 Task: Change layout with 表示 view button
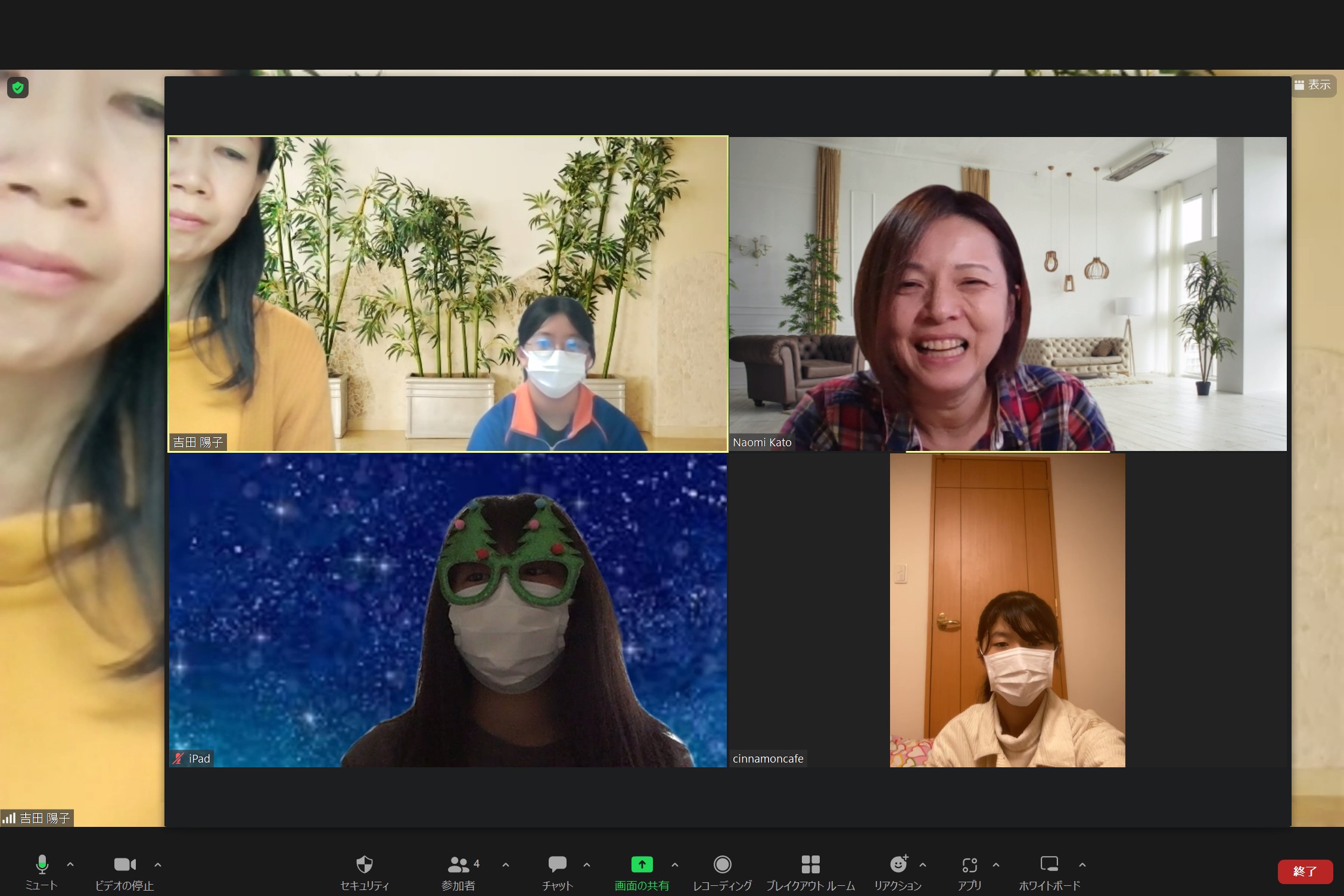tap(1312, 85)
